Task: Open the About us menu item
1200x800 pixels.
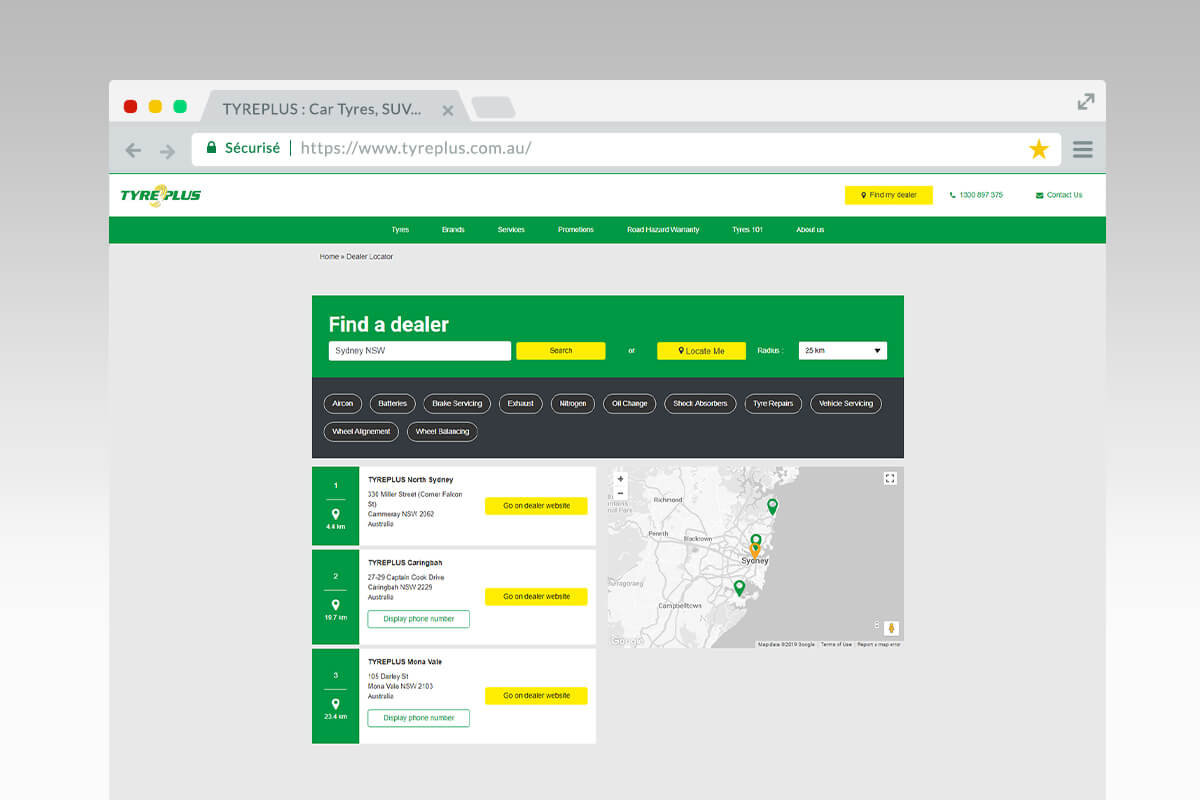Action: point(810,230)
